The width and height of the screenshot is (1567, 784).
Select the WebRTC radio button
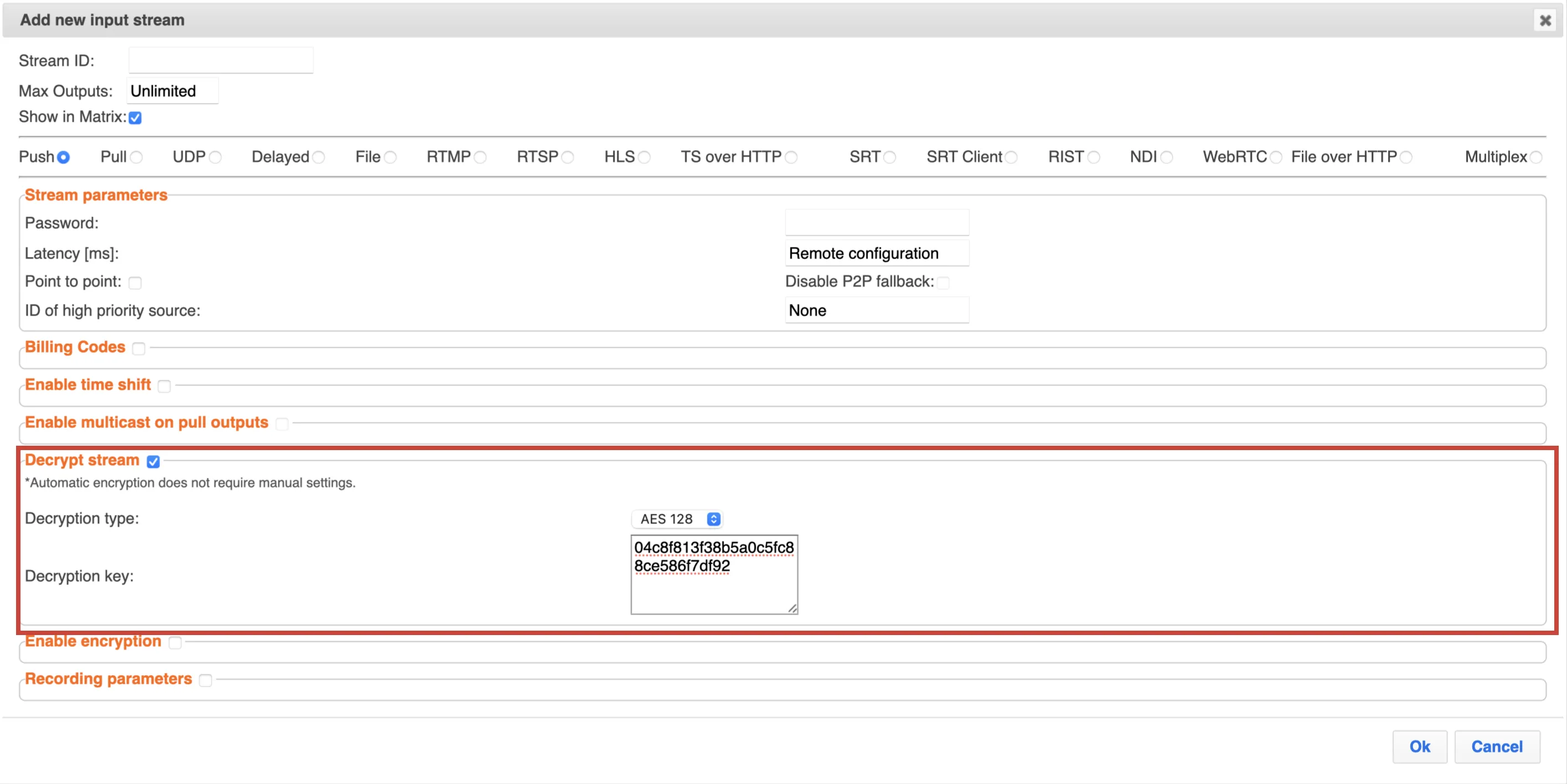[1276, 158]
